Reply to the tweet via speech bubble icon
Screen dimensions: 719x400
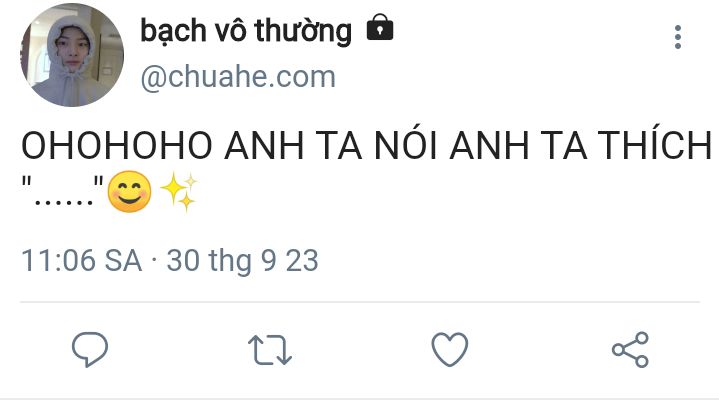click(90, 350)
